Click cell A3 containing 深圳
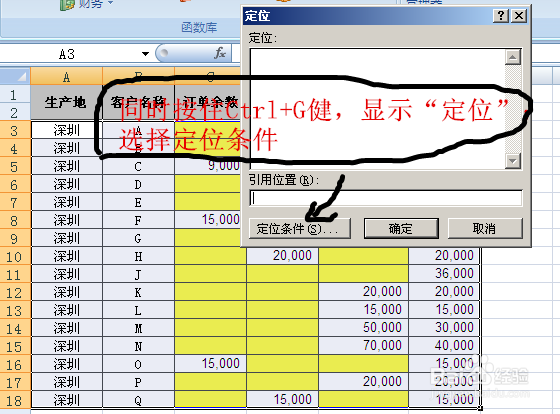The image size is (560, 414). click(66, 130)
